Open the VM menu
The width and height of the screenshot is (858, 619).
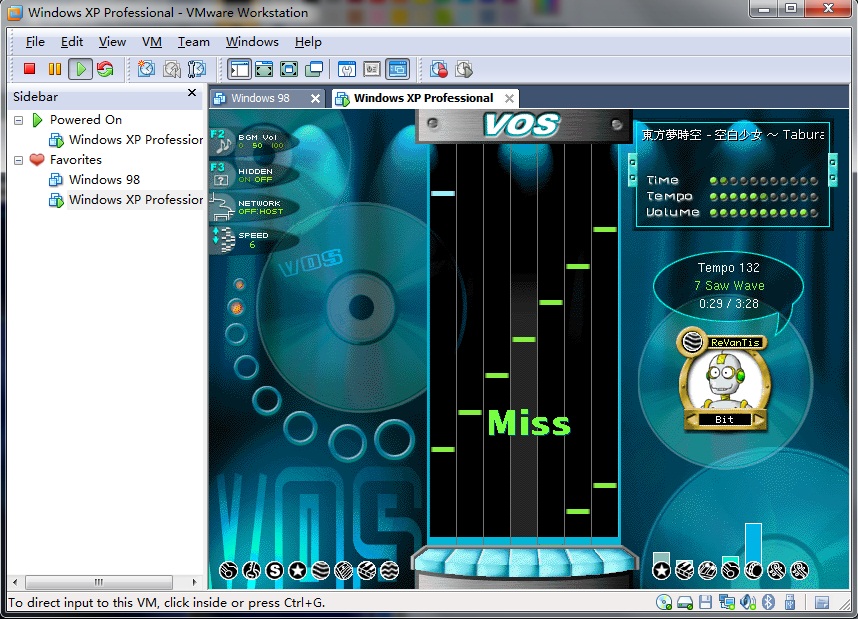pyautogui.click(x=152, y=42)
